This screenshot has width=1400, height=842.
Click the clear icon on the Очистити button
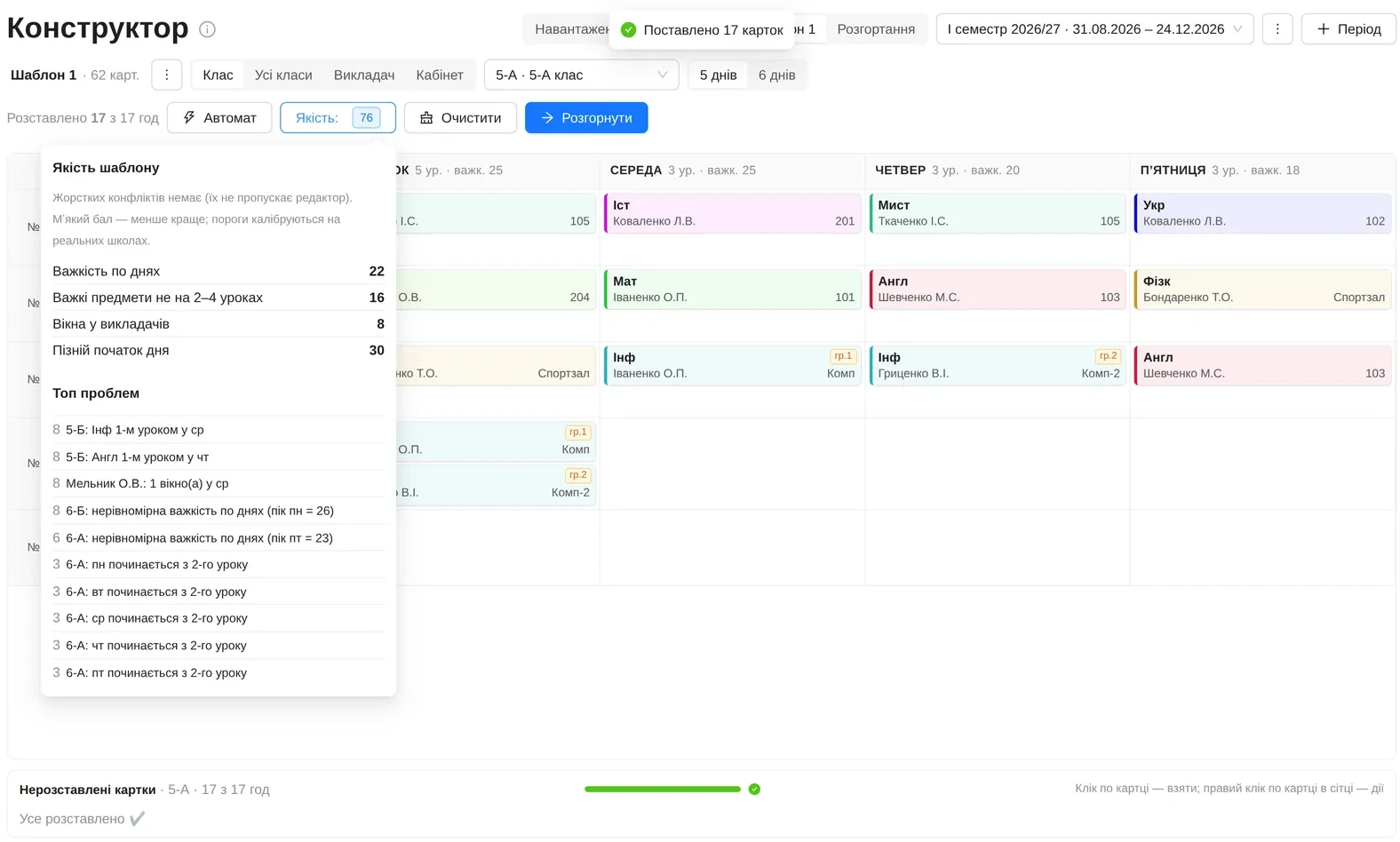[x=426, y=118]
